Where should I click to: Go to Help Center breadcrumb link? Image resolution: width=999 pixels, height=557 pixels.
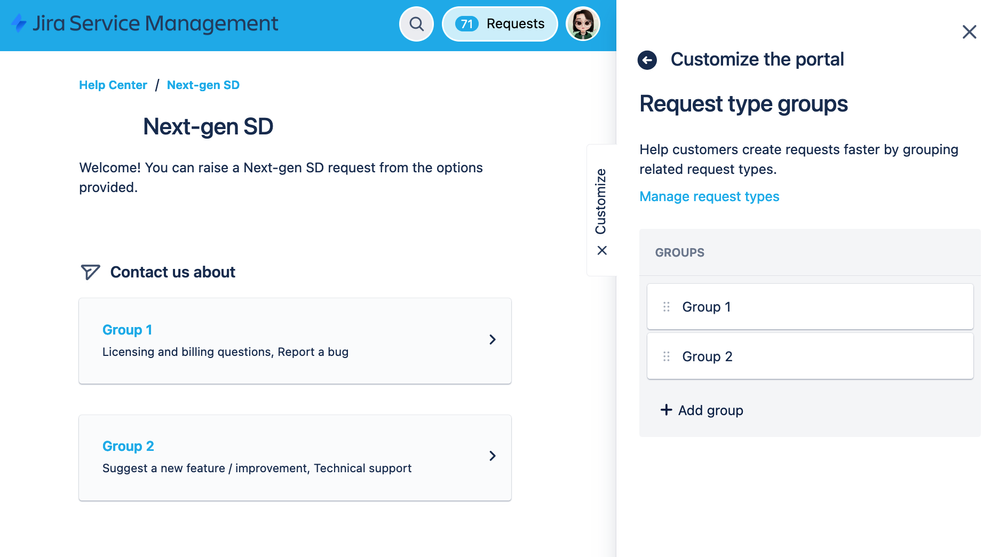pyautogui.click(x=113, y=85)
